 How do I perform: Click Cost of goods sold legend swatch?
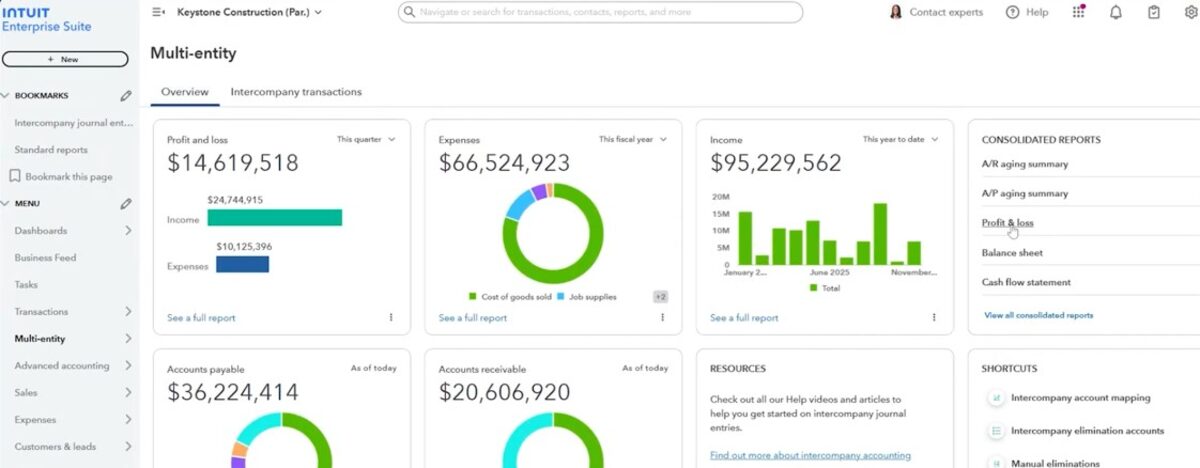point(472,297)
